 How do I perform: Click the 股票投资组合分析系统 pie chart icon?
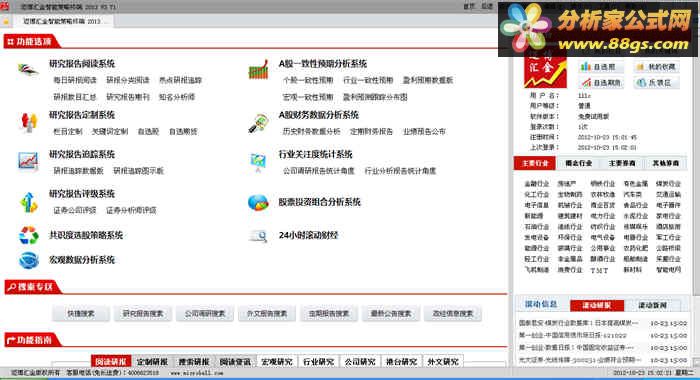point(258,202)
